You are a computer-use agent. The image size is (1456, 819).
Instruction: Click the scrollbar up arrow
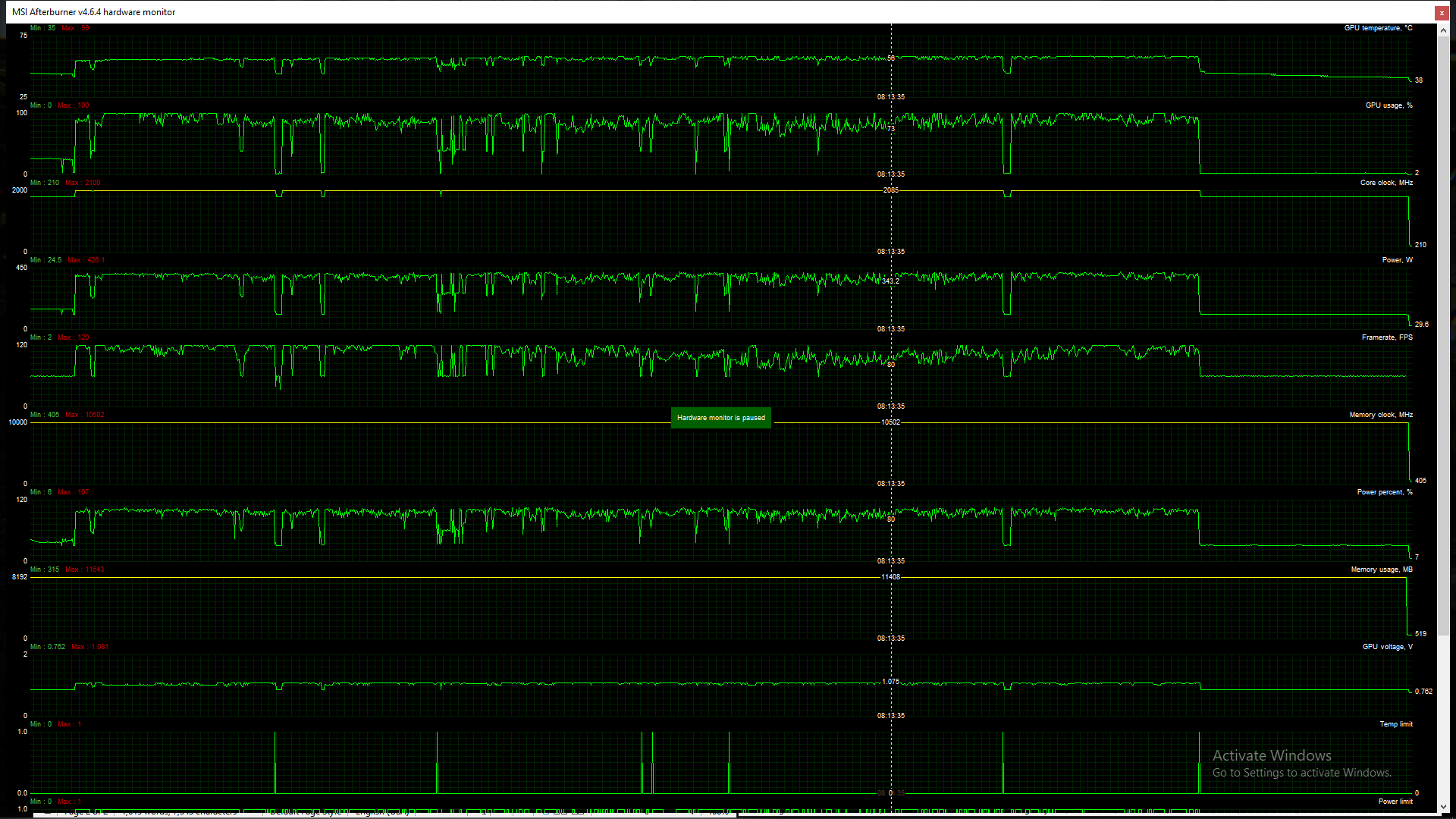[x=1443, y=31]
